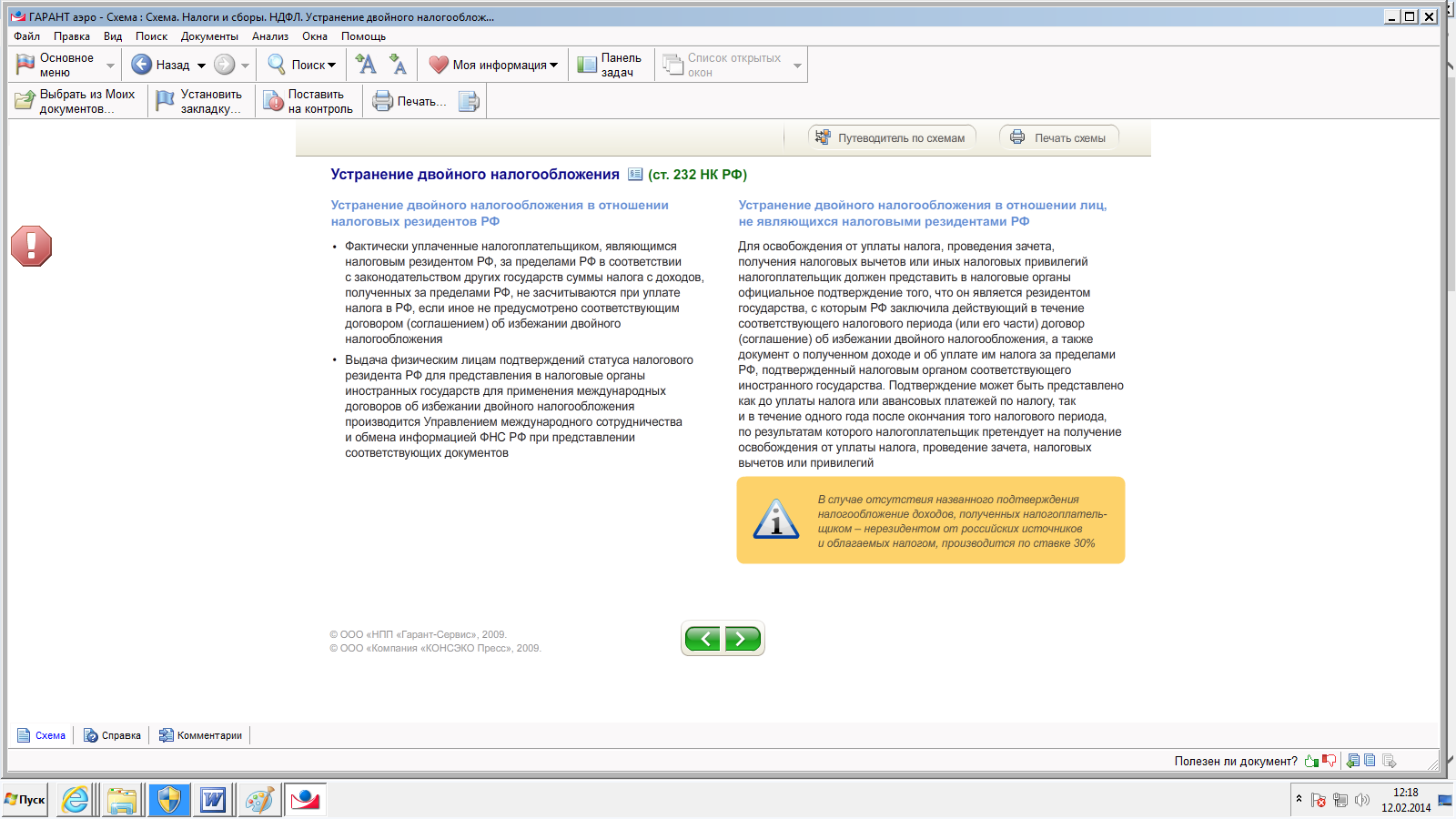The image size is (1456, 819).
Task: Go to next scheme with green right arrow
Action: point(743,639)
